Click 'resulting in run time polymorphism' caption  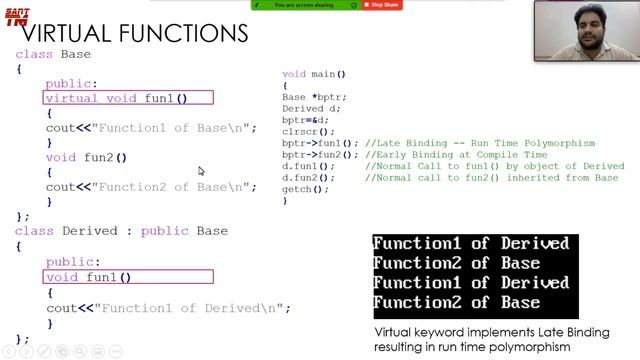pos(472,347)
